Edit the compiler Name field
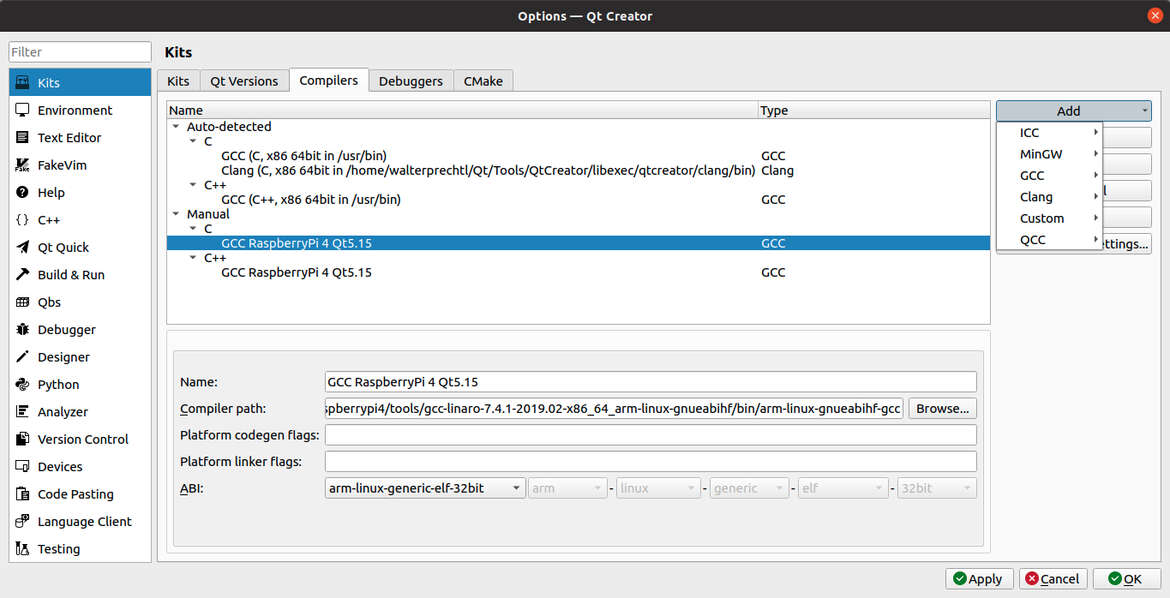Viewport: 1170px width, 598px height. pyautogui.click(x=651, y=381)
